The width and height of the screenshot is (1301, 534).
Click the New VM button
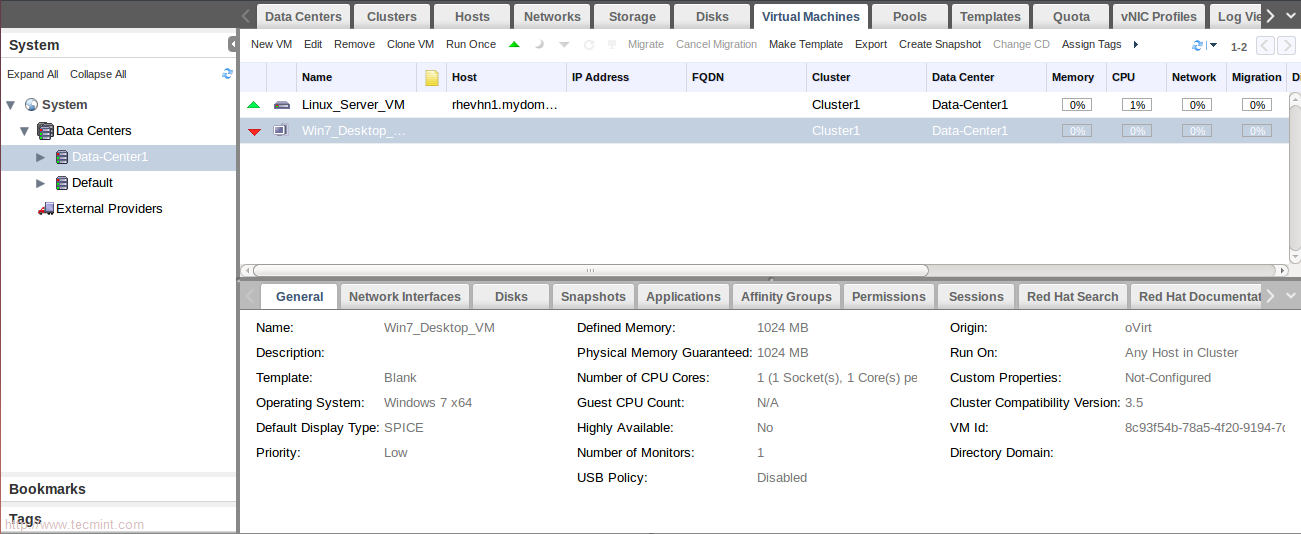pos(271,45)
